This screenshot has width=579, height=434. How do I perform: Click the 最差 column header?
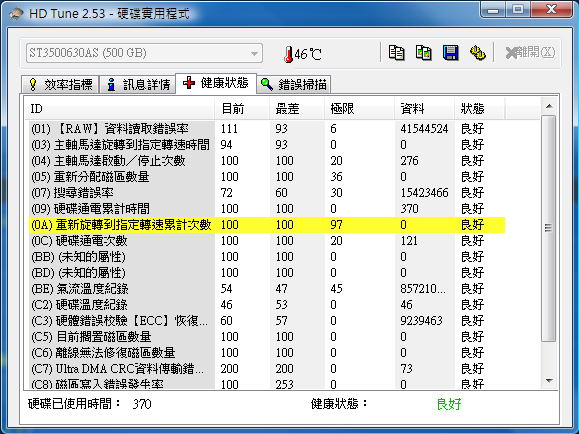(297, 109)
